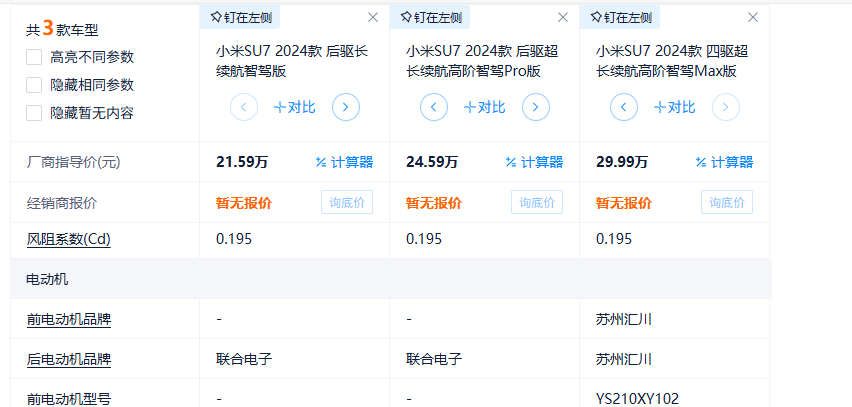Click the 厂商指导价(元) row label
852x407 pixels.
coord(73,162)
